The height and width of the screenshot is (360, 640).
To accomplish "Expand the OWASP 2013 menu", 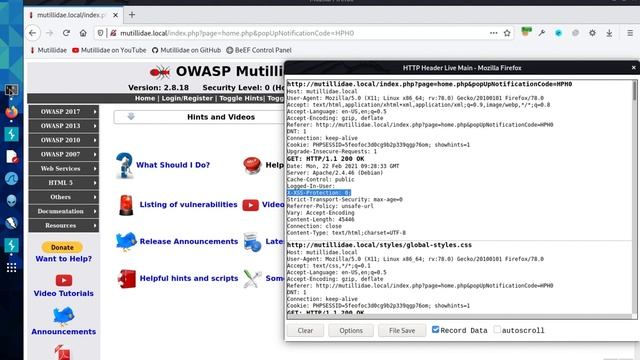I will tap(64, 126).
